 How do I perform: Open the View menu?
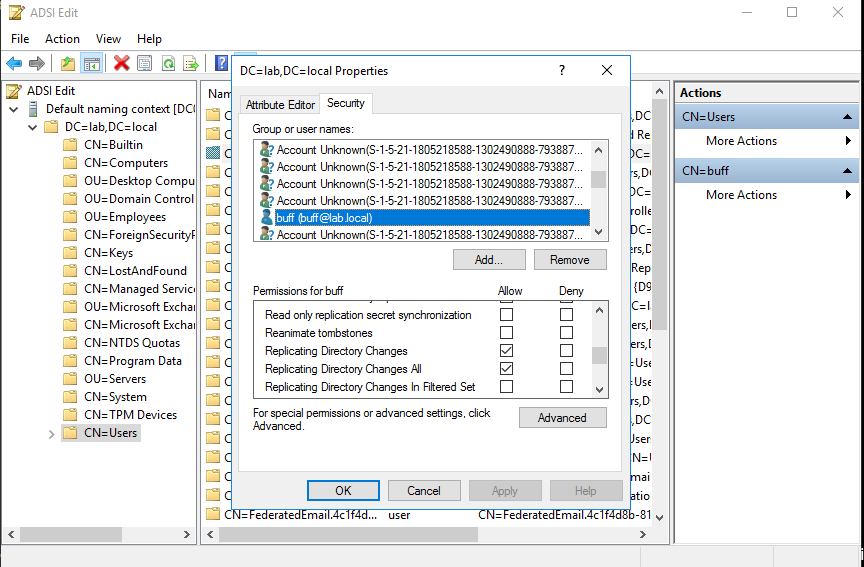(108, 39)
